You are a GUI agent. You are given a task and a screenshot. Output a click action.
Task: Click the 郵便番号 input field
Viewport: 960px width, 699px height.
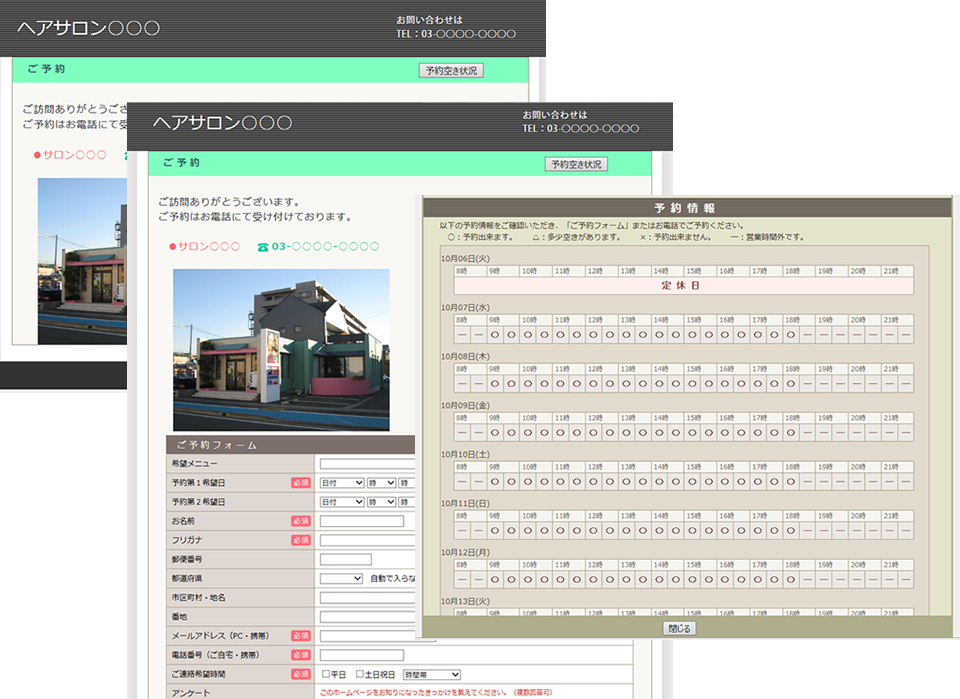click(x=345, y=559)
